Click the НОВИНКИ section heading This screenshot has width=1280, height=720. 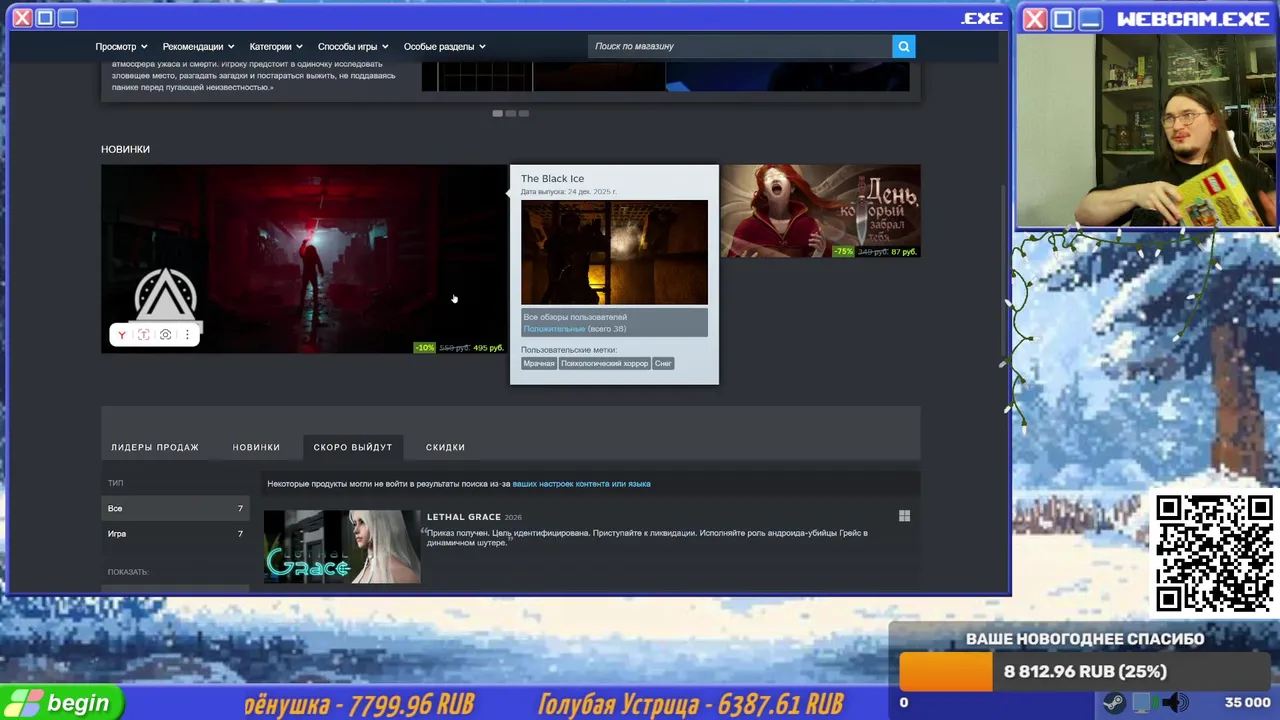pos(125,149)
